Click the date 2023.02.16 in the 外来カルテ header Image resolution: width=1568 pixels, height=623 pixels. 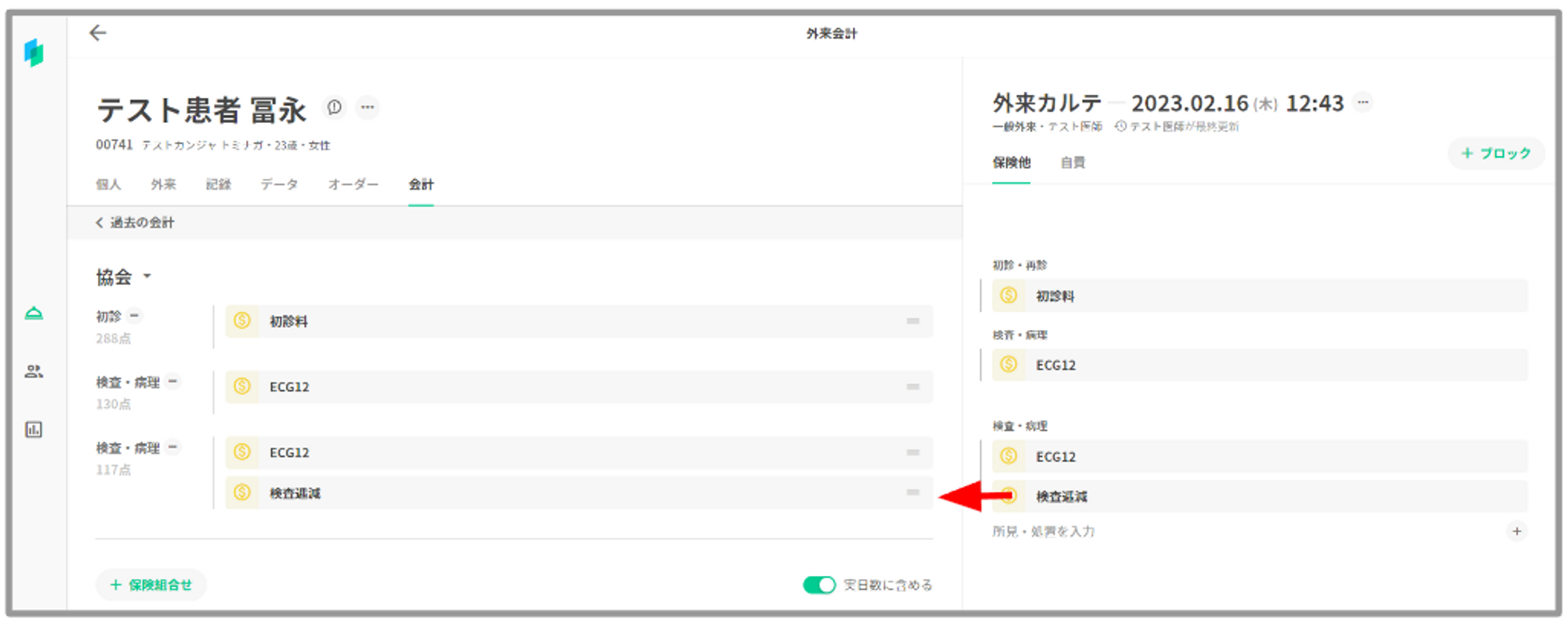(1189, 103)
